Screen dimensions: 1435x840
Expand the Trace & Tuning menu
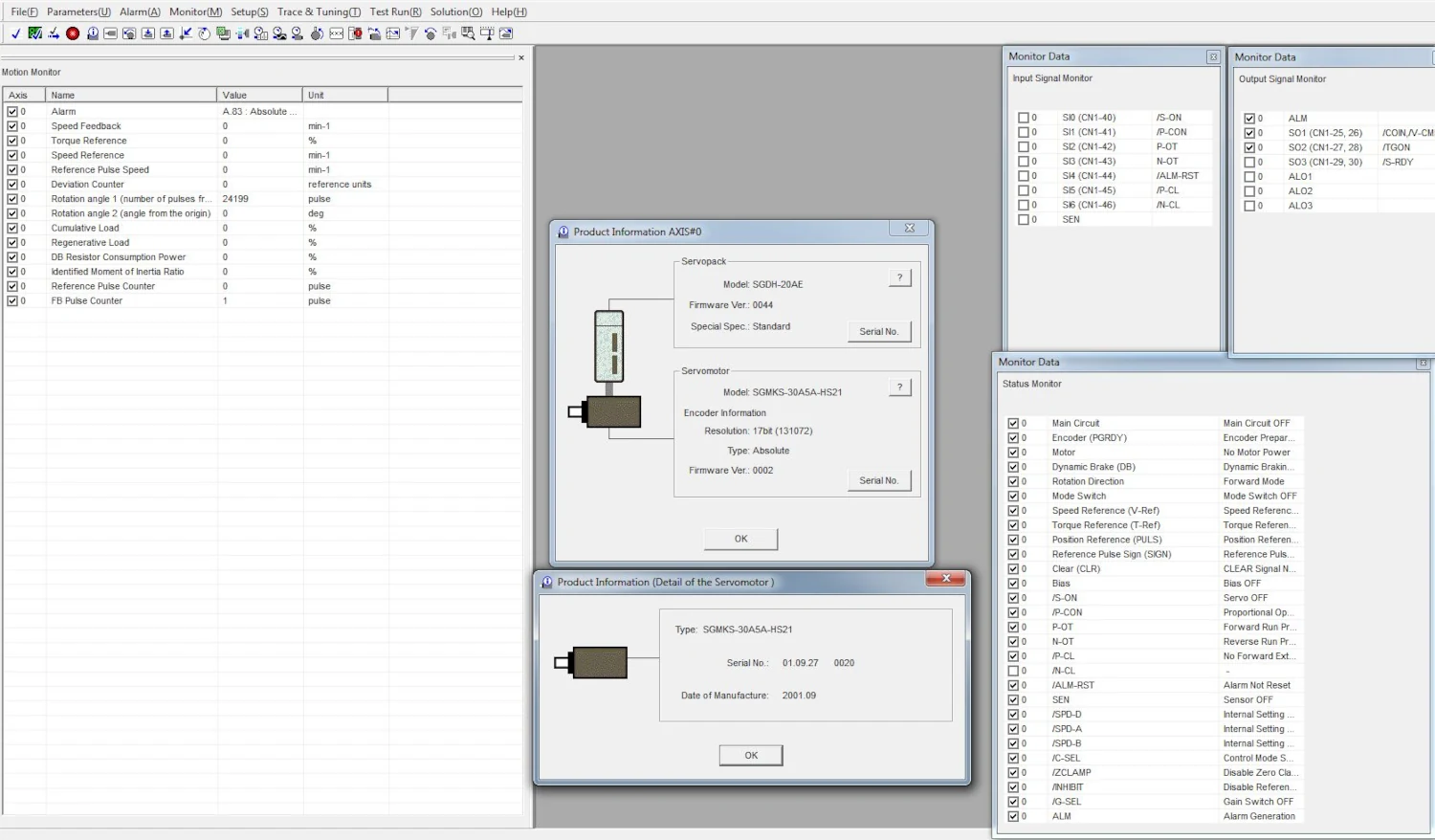click(319, 11)
